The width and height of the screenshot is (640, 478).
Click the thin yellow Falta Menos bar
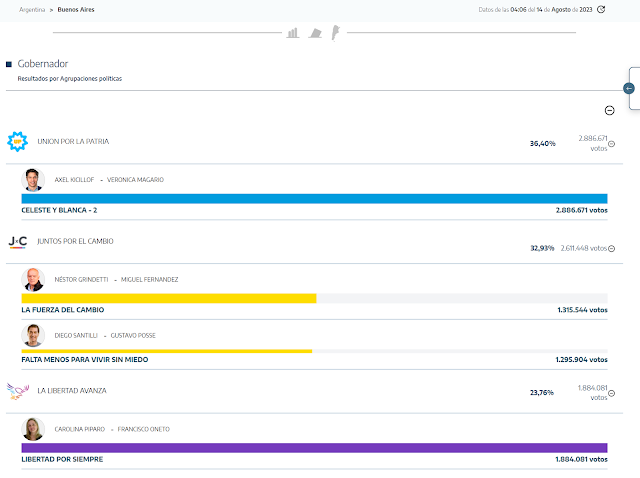167,351
